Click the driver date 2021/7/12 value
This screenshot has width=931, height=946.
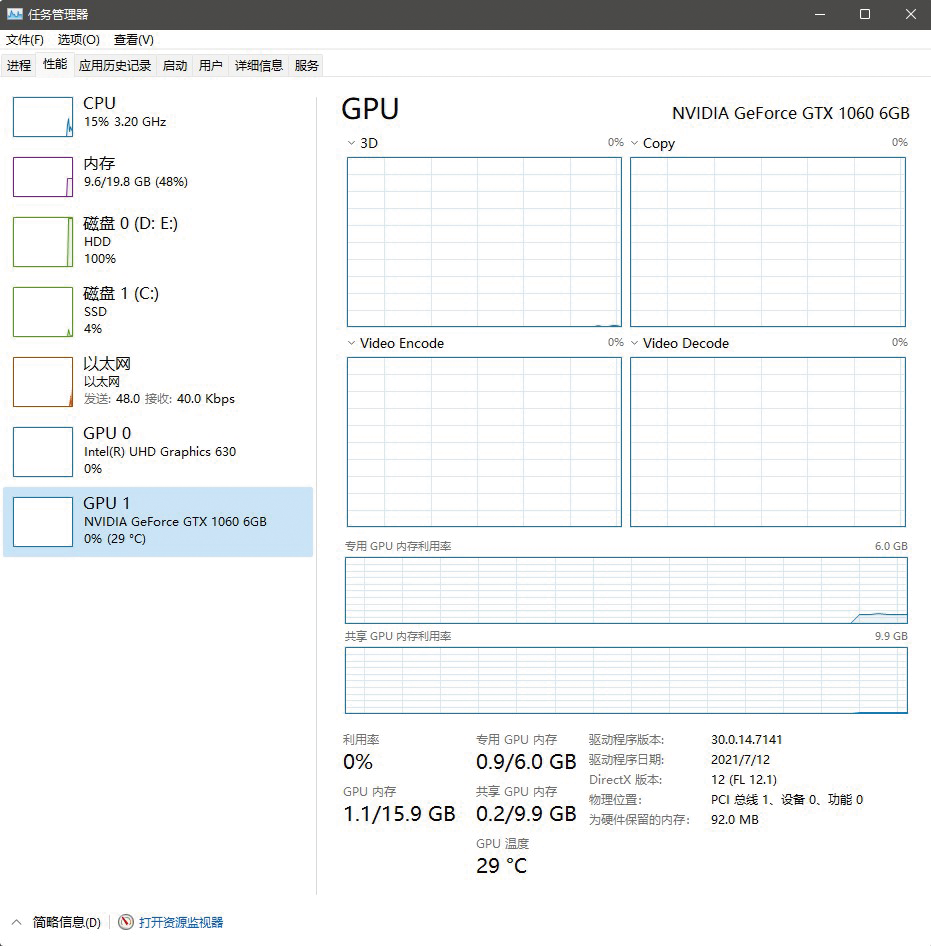coord(740,760)
